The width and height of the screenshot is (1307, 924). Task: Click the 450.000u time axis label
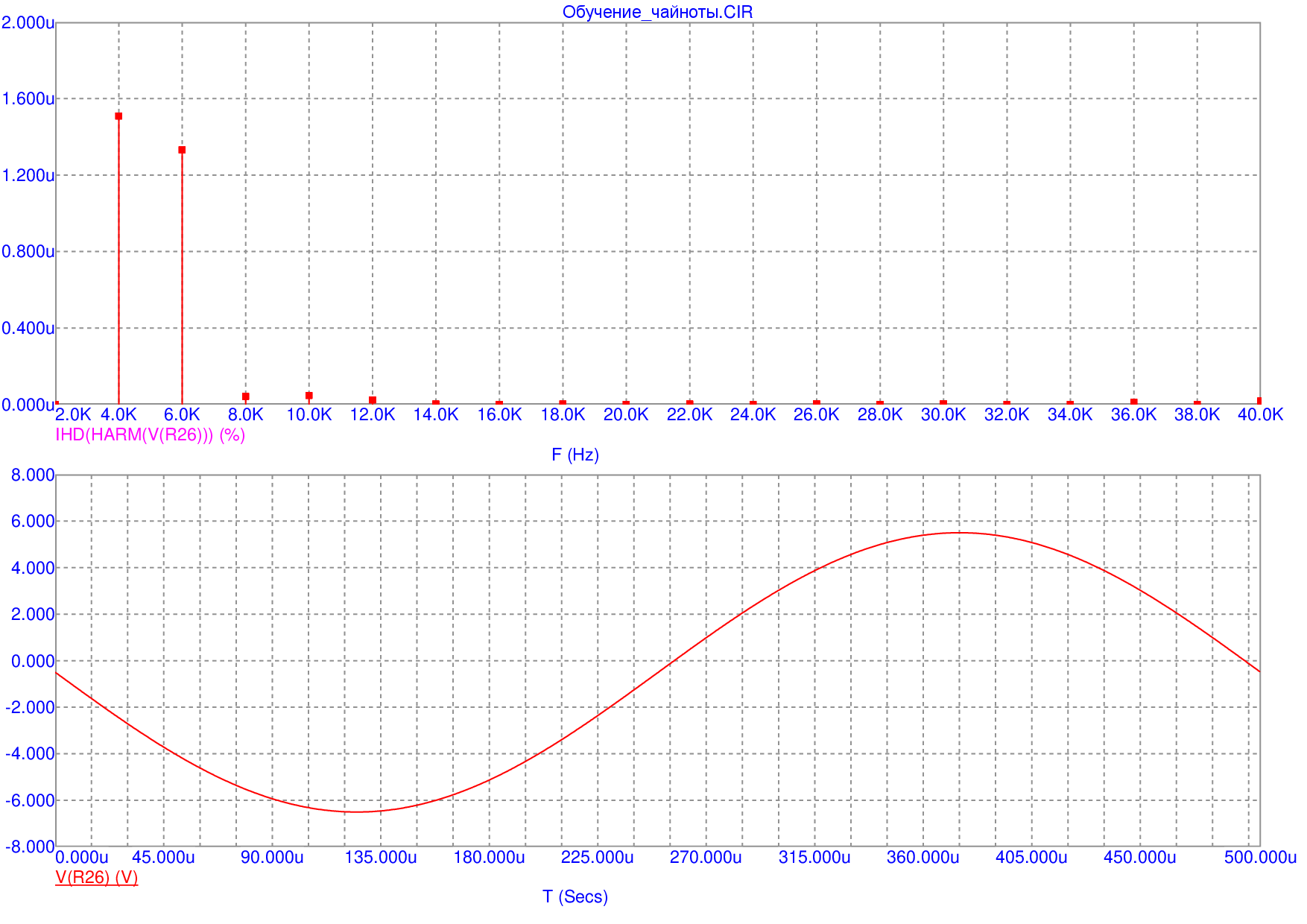[x=1140, y=857]
